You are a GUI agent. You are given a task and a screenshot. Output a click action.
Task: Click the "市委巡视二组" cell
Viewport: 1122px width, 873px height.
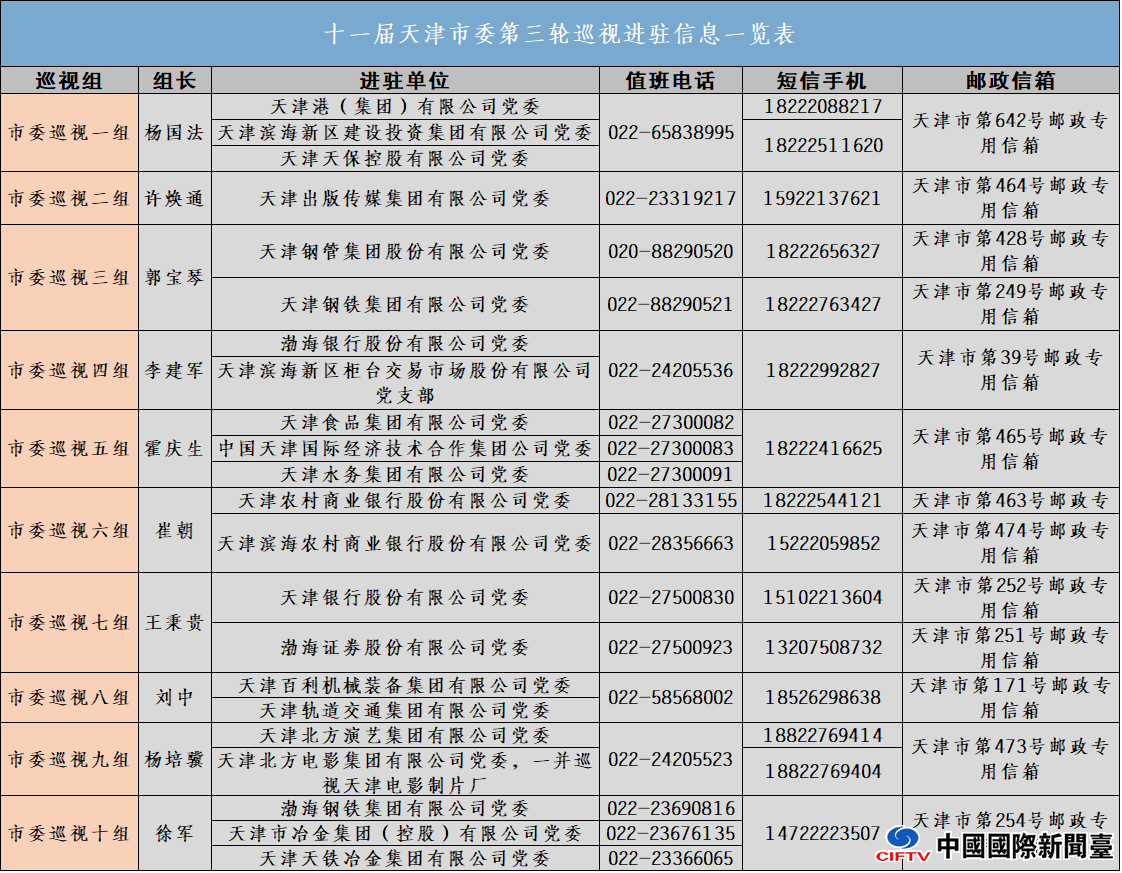click(69, 198)
